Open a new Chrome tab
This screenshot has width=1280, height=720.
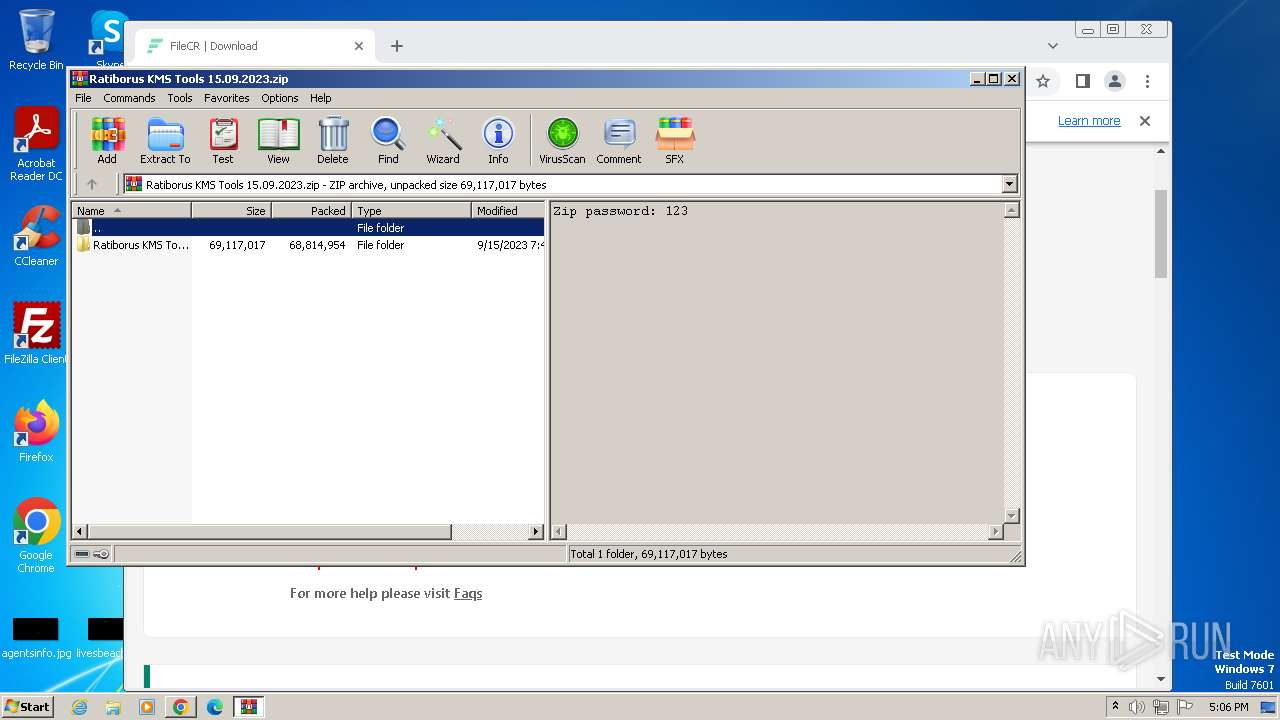(397, 46)
